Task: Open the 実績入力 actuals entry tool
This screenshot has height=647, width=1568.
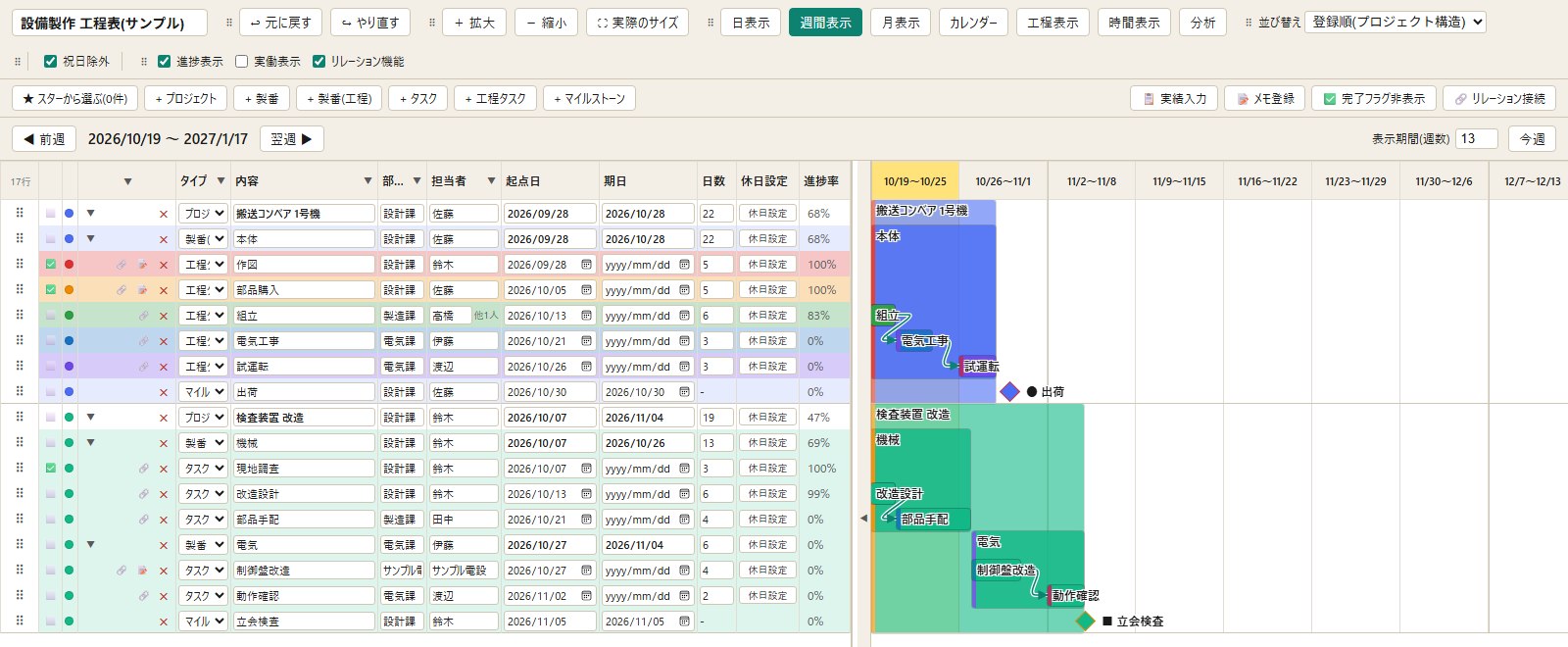Action: point(1174,98)
